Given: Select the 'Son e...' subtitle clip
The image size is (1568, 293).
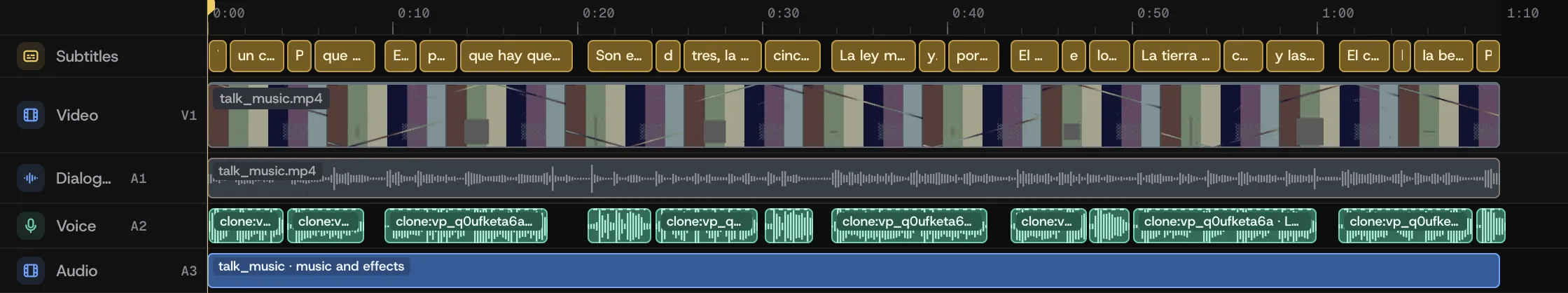Looking at the screenshot, I should click(x=620, y=56).
